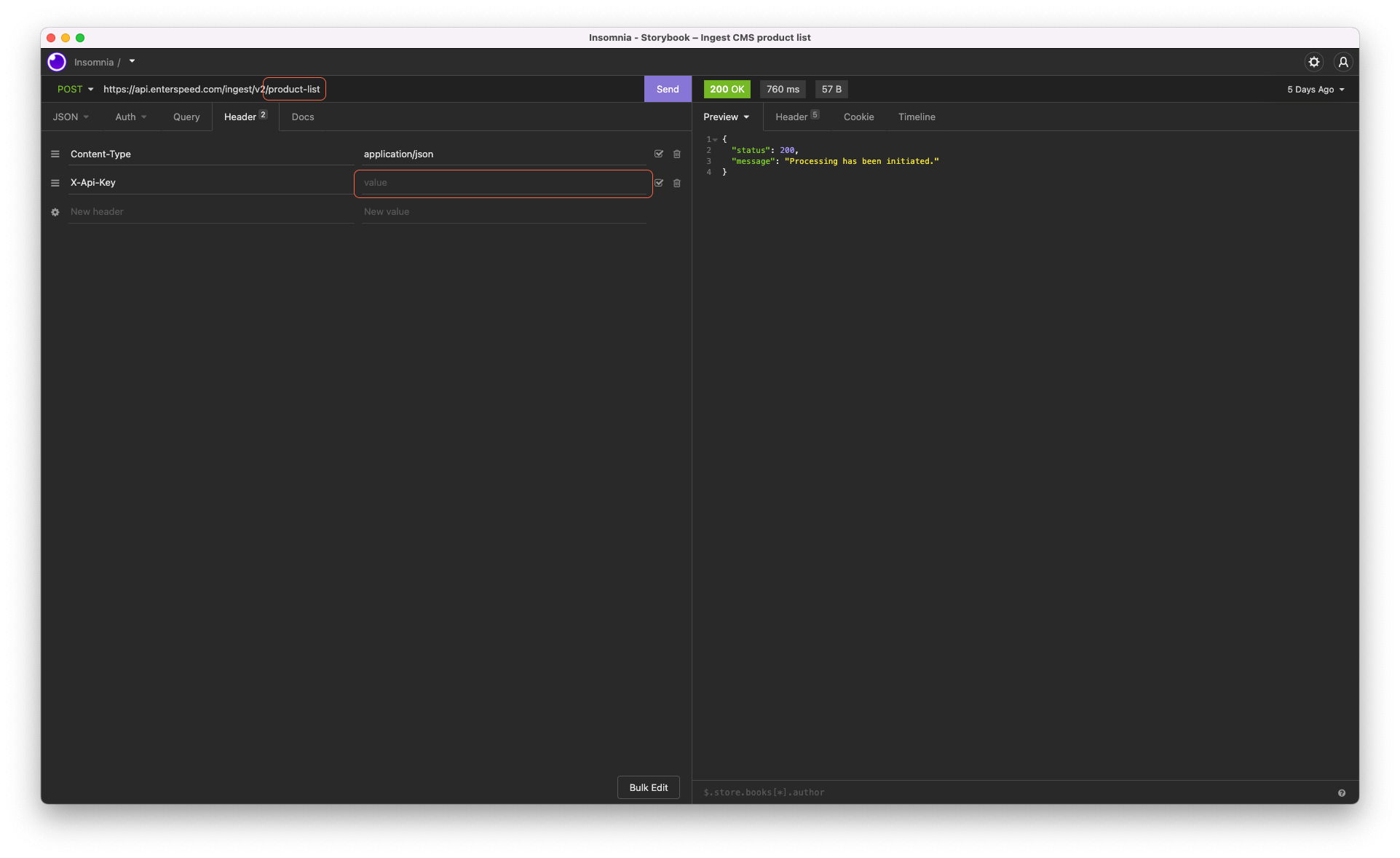Click the 760 ms response time tag
Screen dimensions: 1400x858
pyautogui.click(x=783, y=89)
